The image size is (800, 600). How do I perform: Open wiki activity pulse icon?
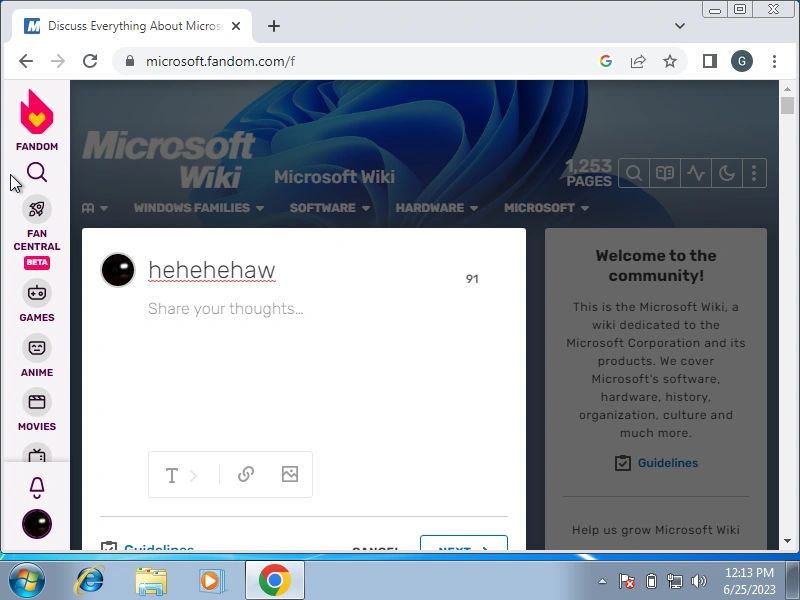coord(696,173)
